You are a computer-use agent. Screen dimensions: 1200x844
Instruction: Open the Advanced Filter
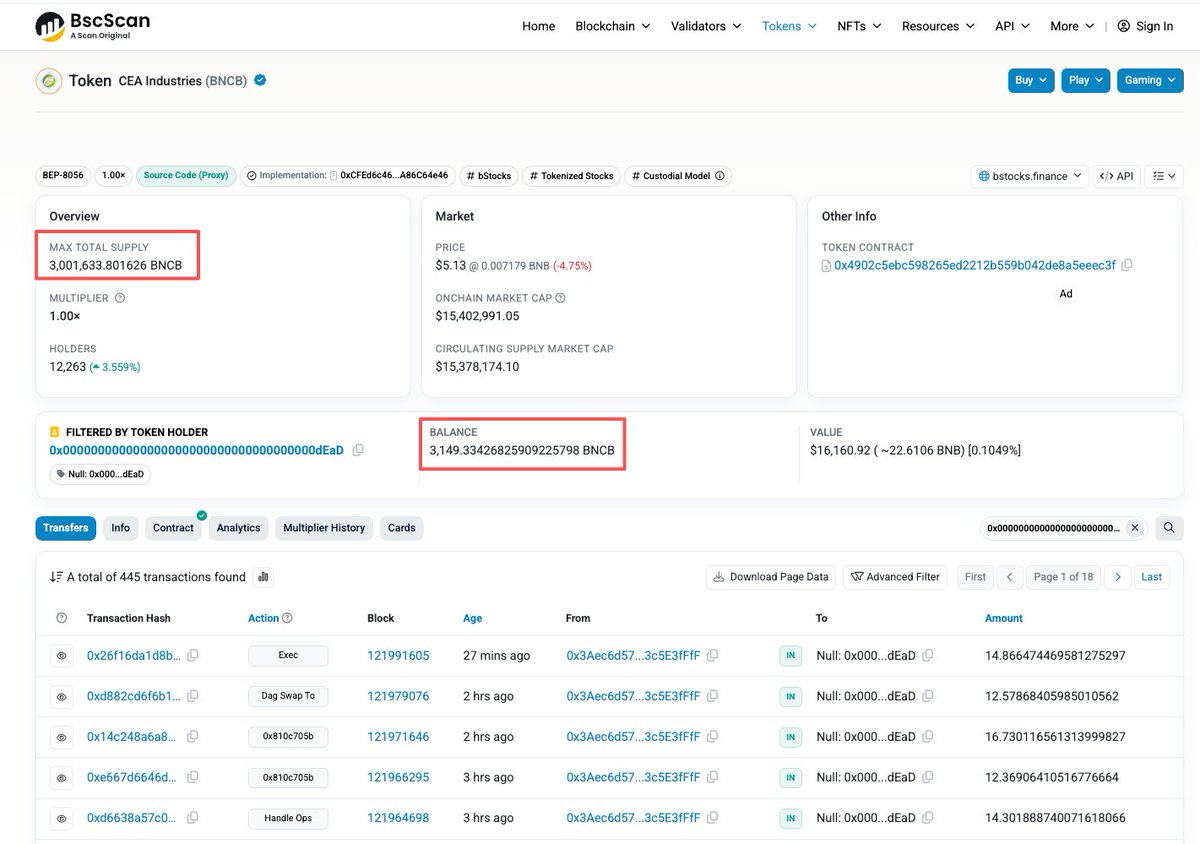[x=895, y=577]
